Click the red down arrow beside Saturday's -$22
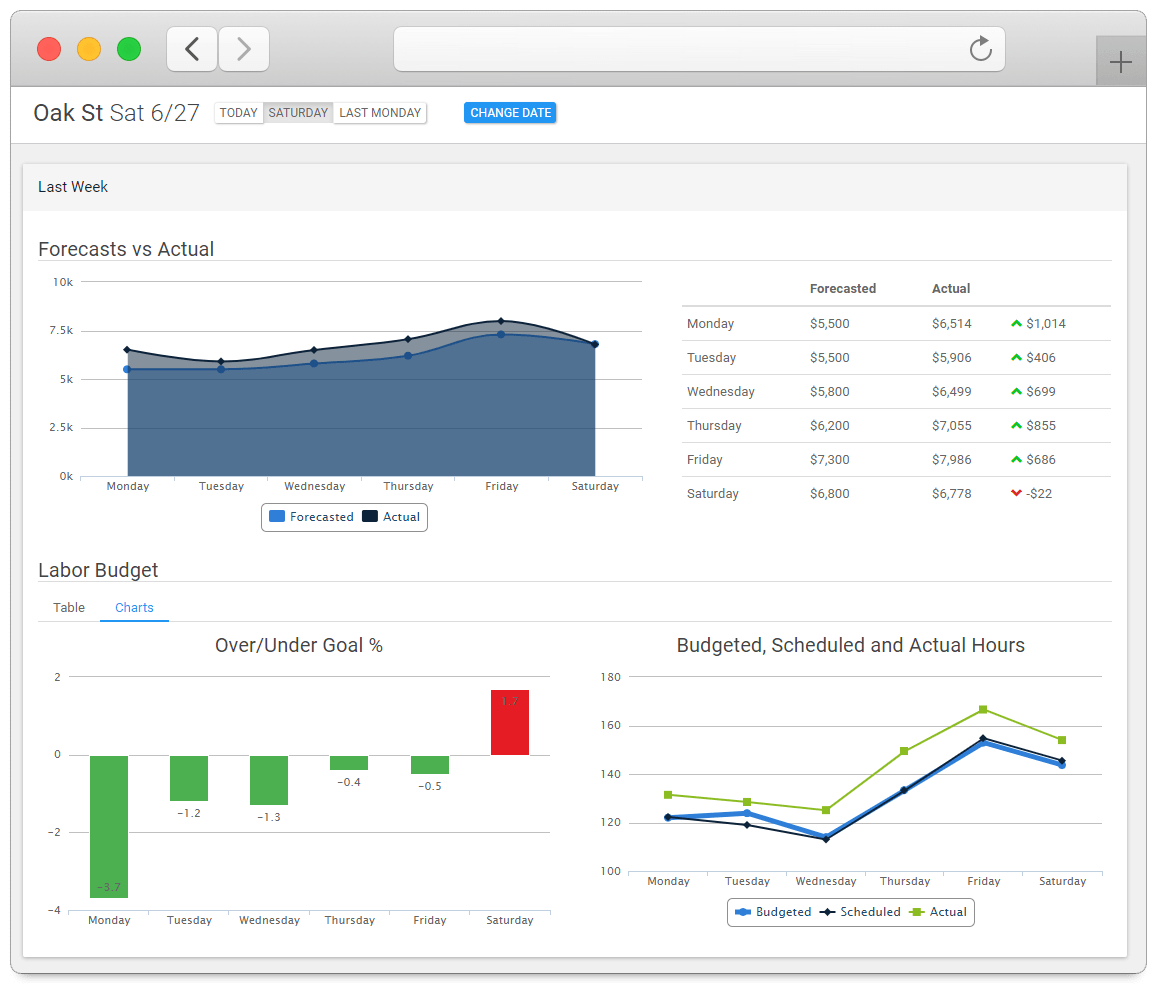The height and width of the screenshot is (984, 1157). tap(1014, 493)
